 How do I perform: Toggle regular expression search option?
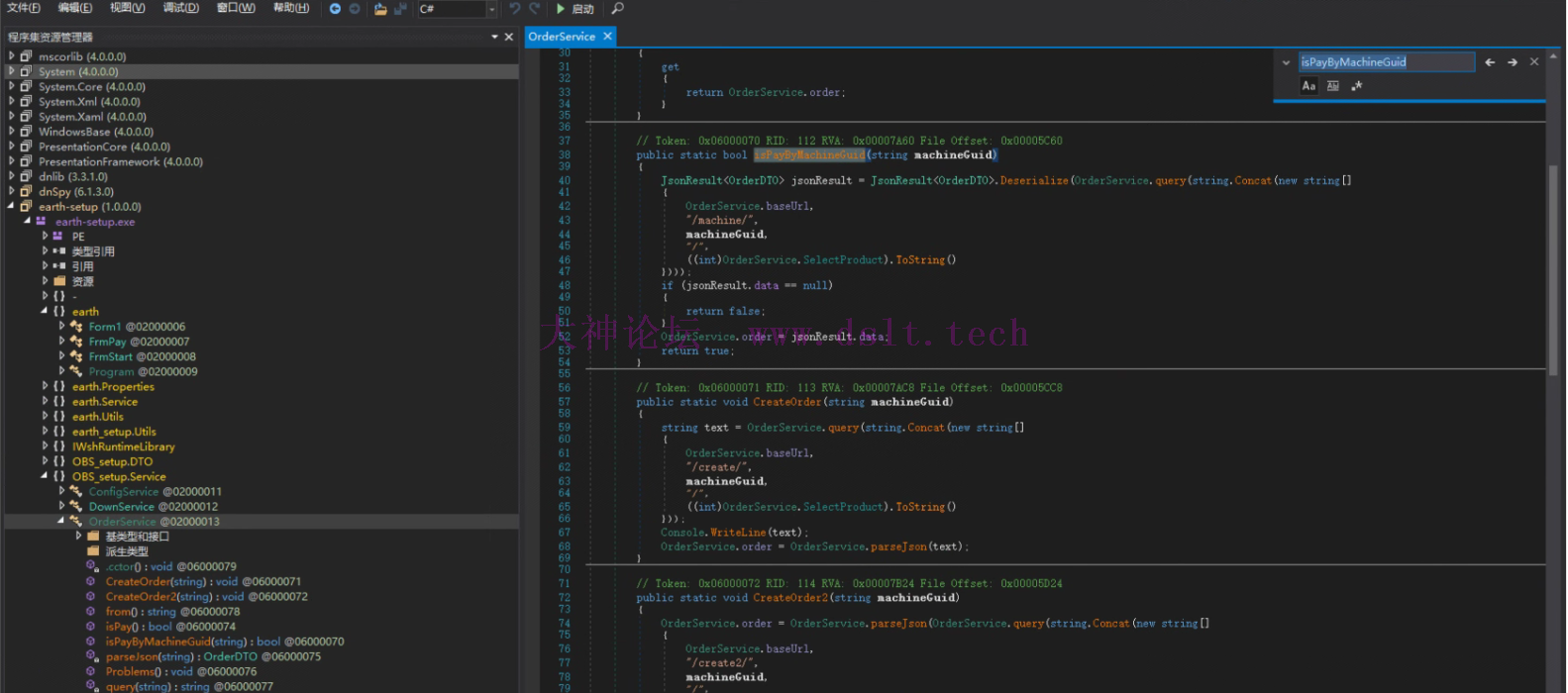(x=1357, y=86)
